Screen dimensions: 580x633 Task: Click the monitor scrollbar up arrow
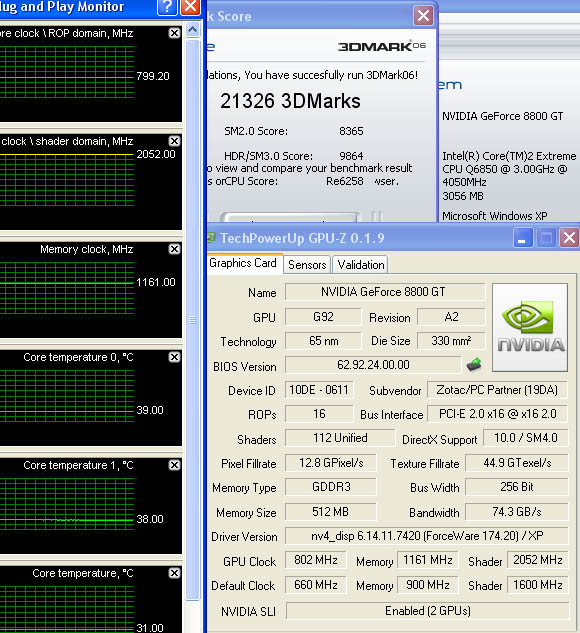193,30
